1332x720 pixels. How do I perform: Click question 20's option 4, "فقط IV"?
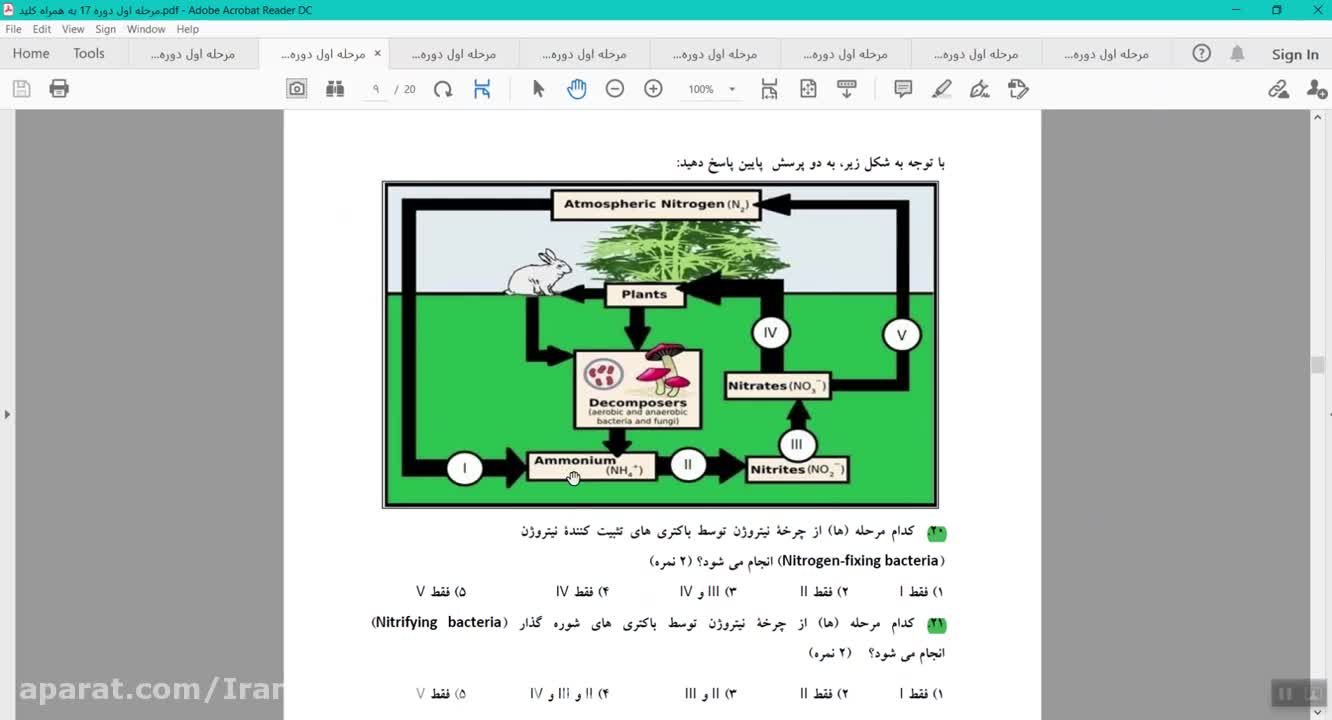[x=582, y=592]
